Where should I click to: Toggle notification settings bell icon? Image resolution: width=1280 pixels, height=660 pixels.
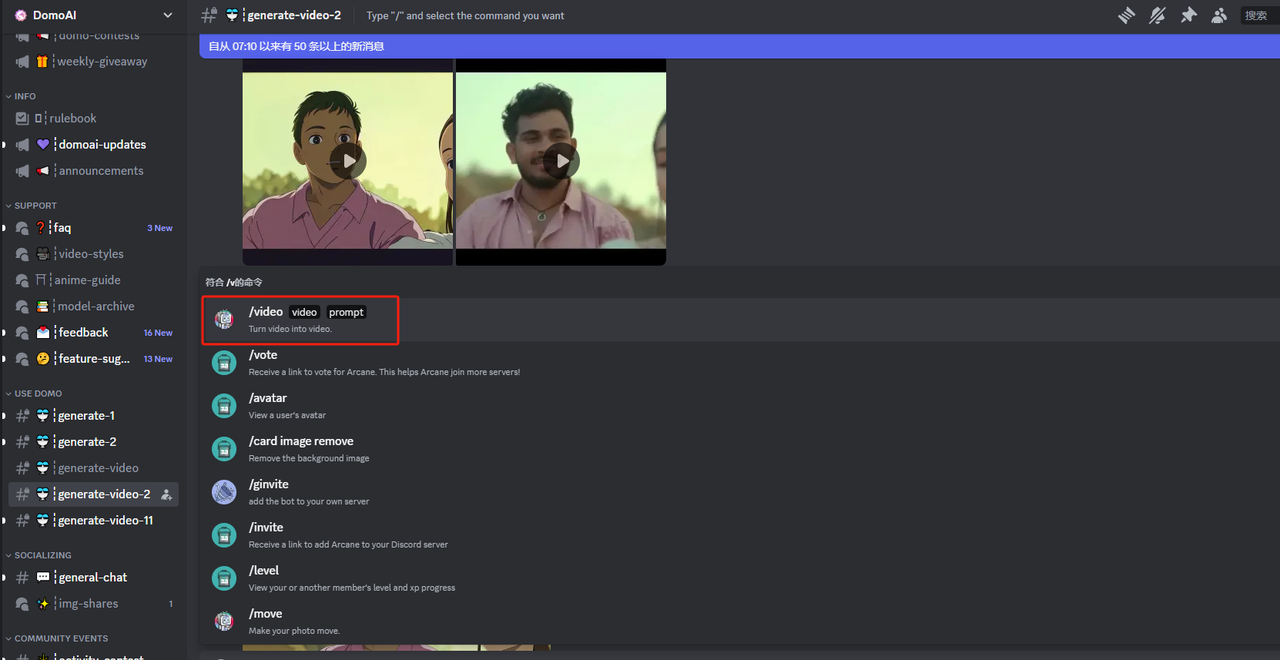(x=1158, y=15)
